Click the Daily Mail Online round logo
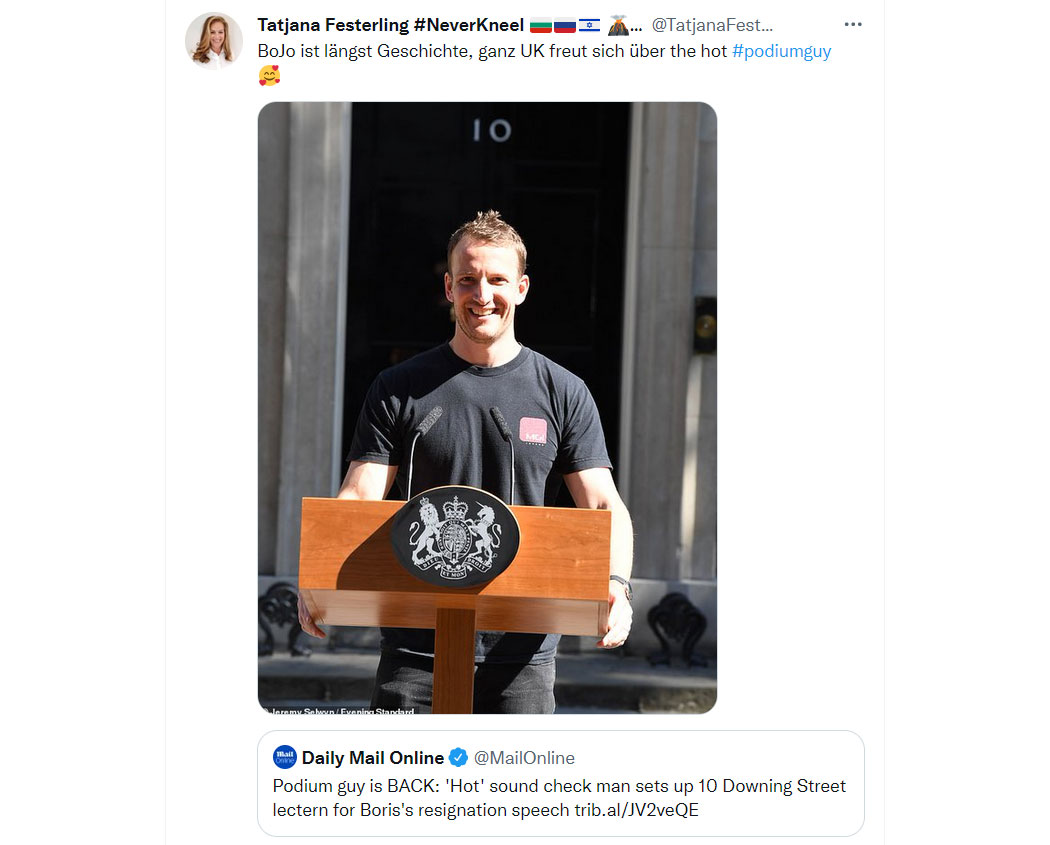 285,757
